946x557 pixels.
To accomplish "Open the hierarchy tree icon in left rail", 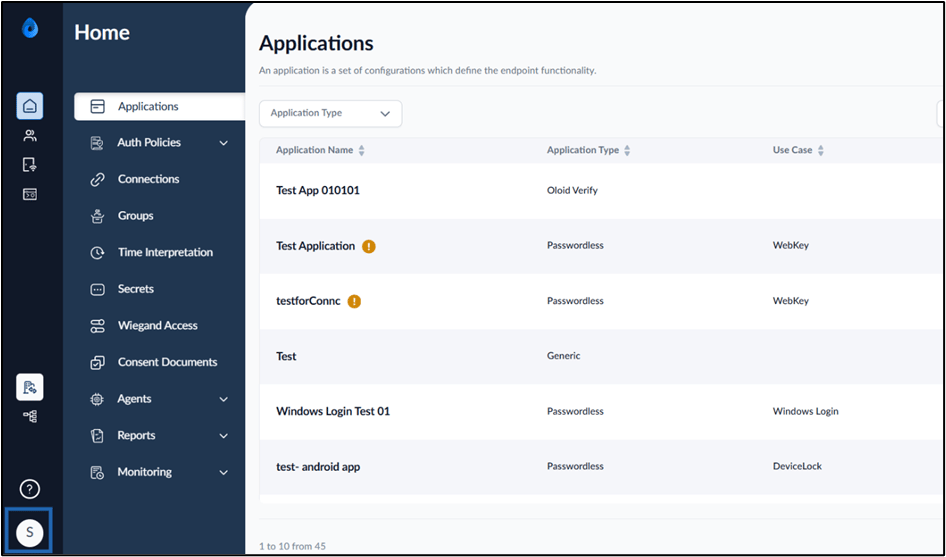I will [x=30, y=416].
